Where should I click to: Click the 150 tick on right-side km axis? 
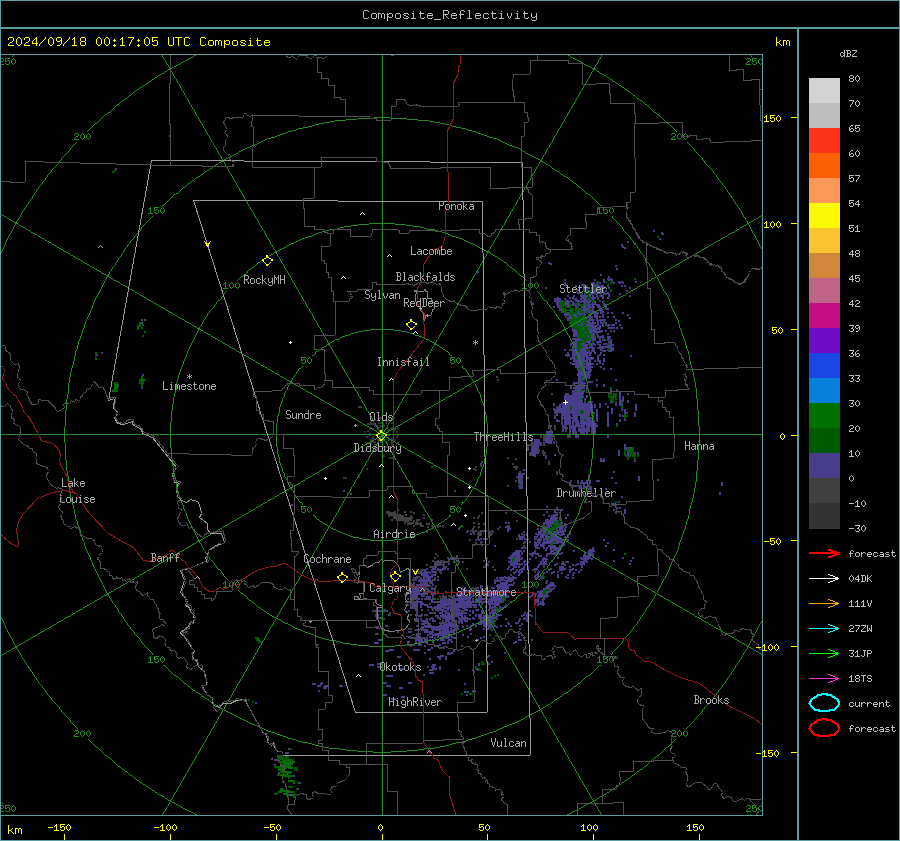[x=772, y=118]
